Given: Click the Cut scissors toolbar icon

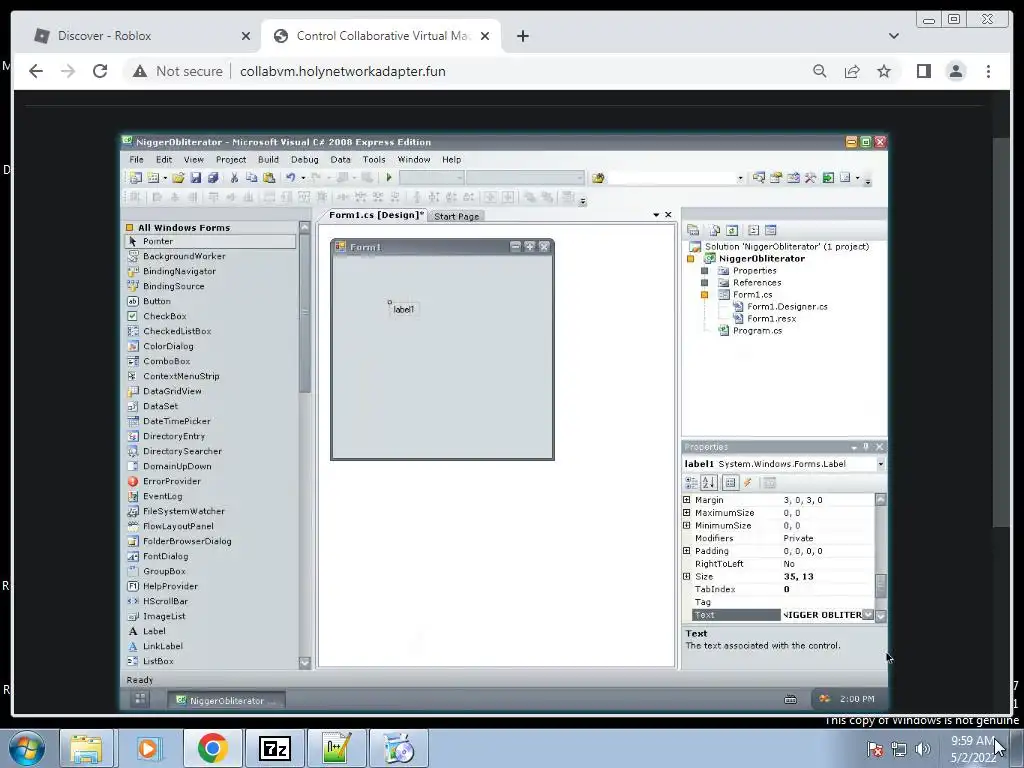Looking at the screenshot, I should 234,178.
